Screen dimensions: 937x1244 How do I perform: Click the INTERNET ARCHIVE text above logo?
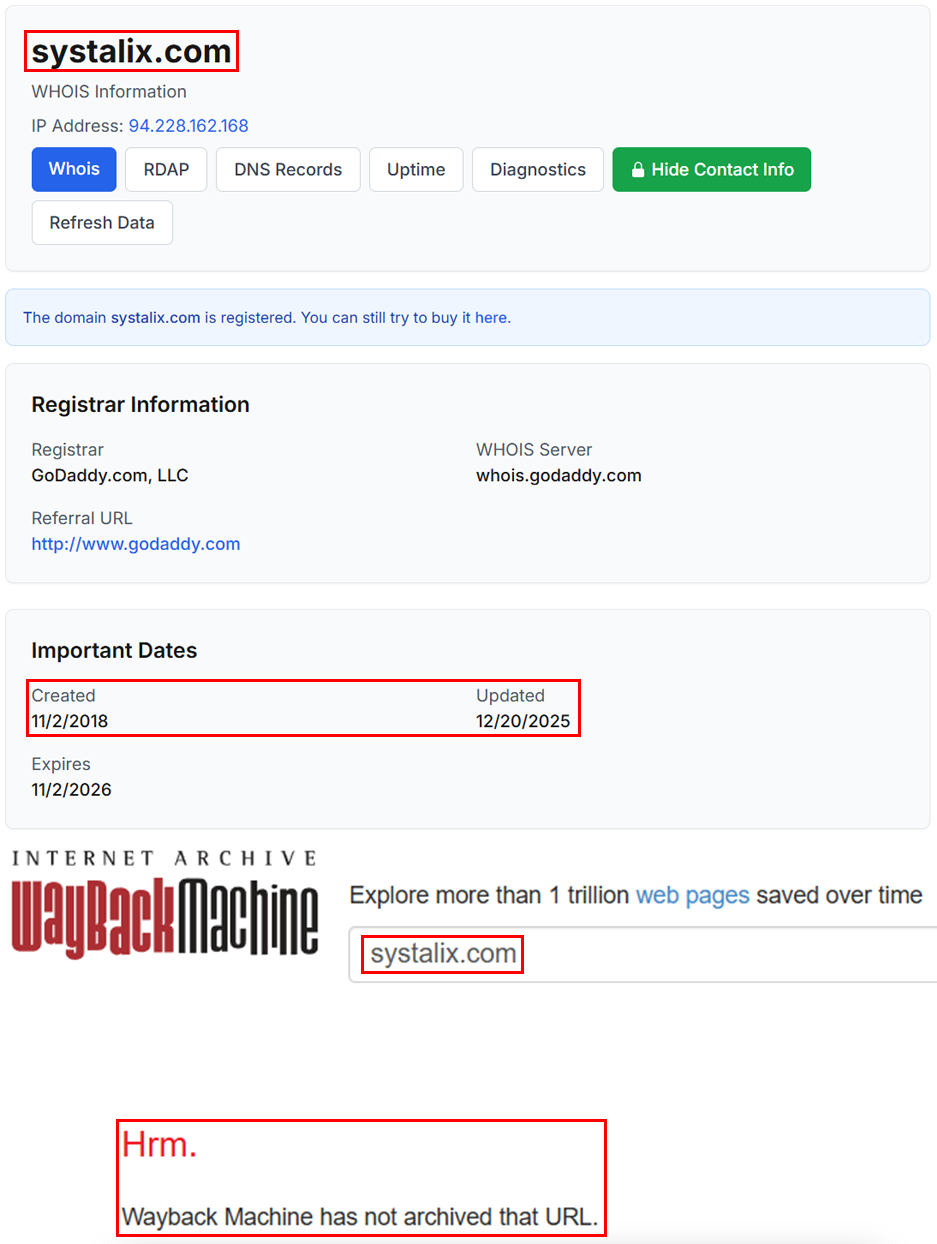pos(165,858)
